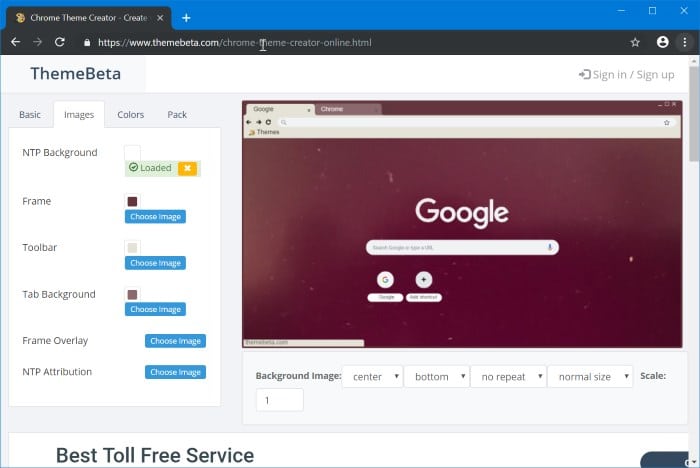Switch to the Basic tab
Screen dimensions: 700x468
click(30, 115)
